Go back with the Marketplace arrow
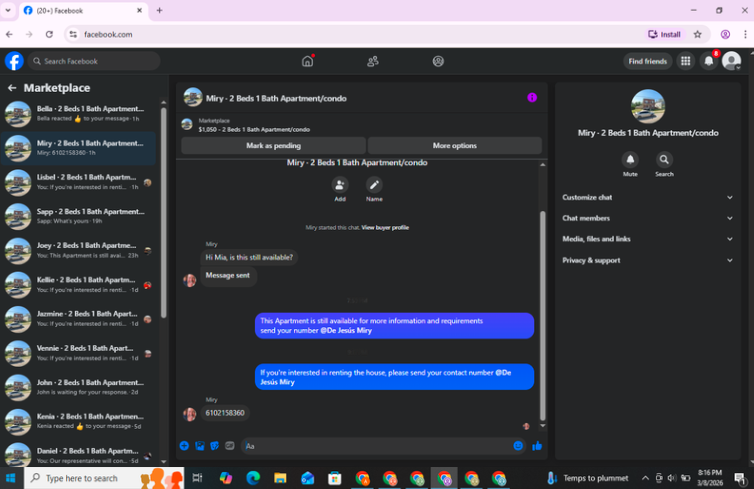This screenshot has width=754, height=489. click(12, 88)
